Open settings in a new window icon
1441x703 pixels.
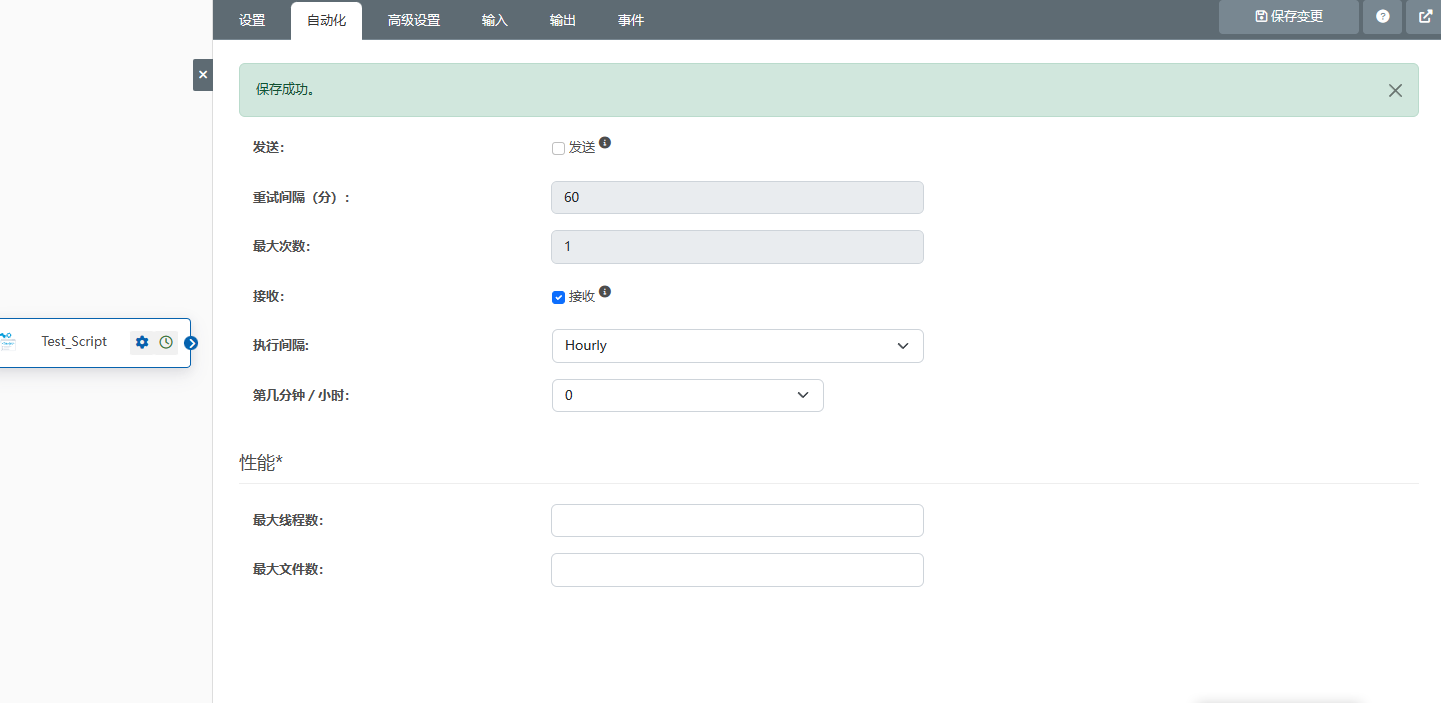click(x=1425, y=17)
